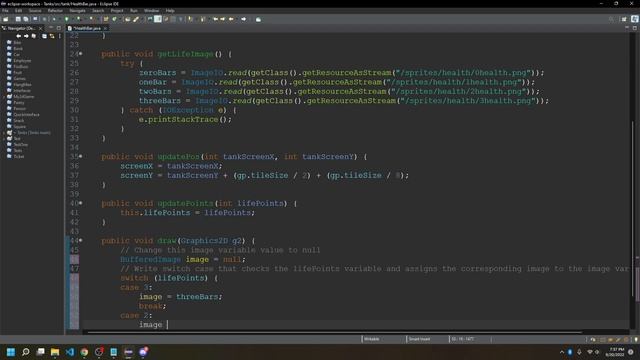Click the green Run button in toolbar
640x360 pixels.
pos(67,19)
